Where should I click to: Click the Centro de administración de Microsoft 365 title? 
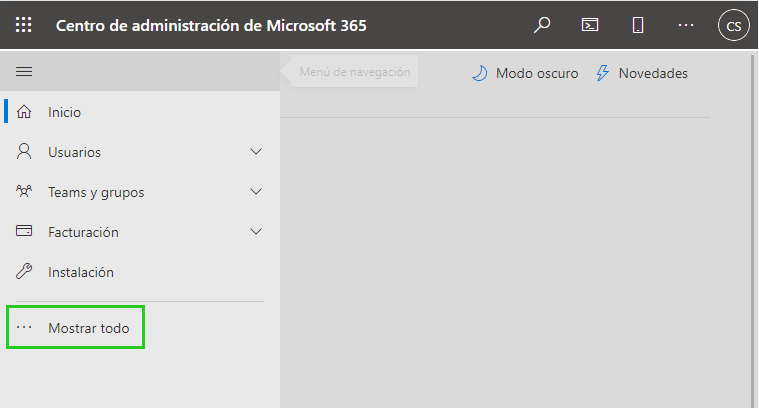211,25
